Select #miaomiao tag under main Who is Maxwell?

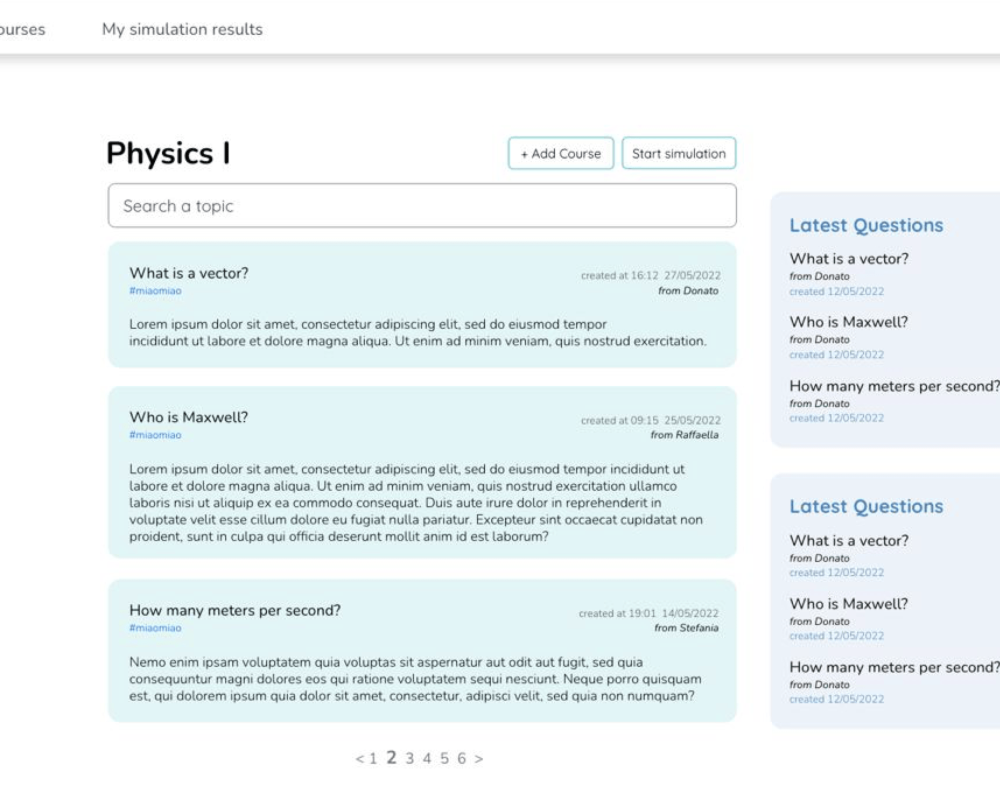point(156,435)
